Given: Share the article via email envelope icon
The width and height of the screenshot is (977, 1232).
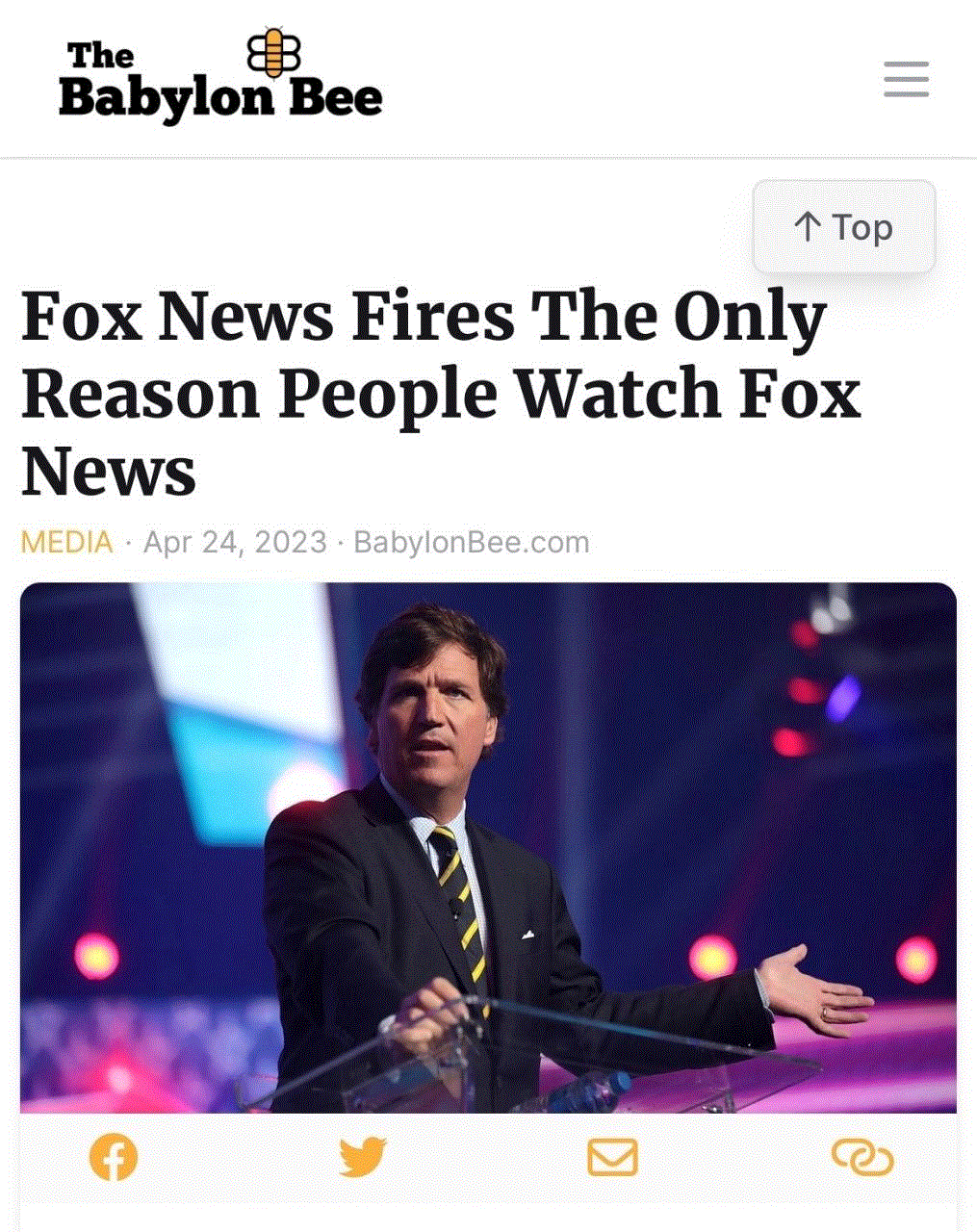Looking at the screenshot, I should (x=612, y=1157).
